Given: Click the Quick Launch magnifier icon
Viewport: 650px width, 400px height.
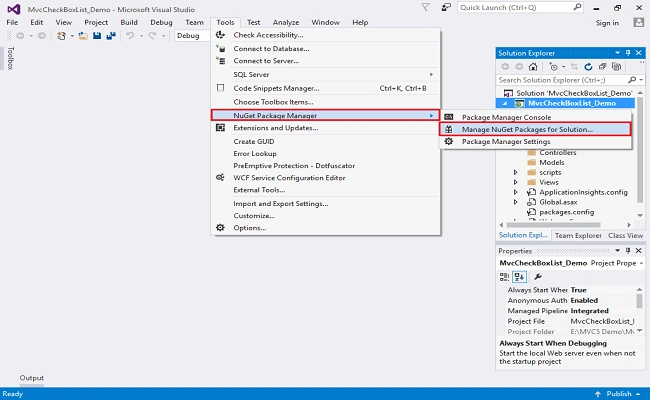Looking at the screenshot, I should pos(577,7).
